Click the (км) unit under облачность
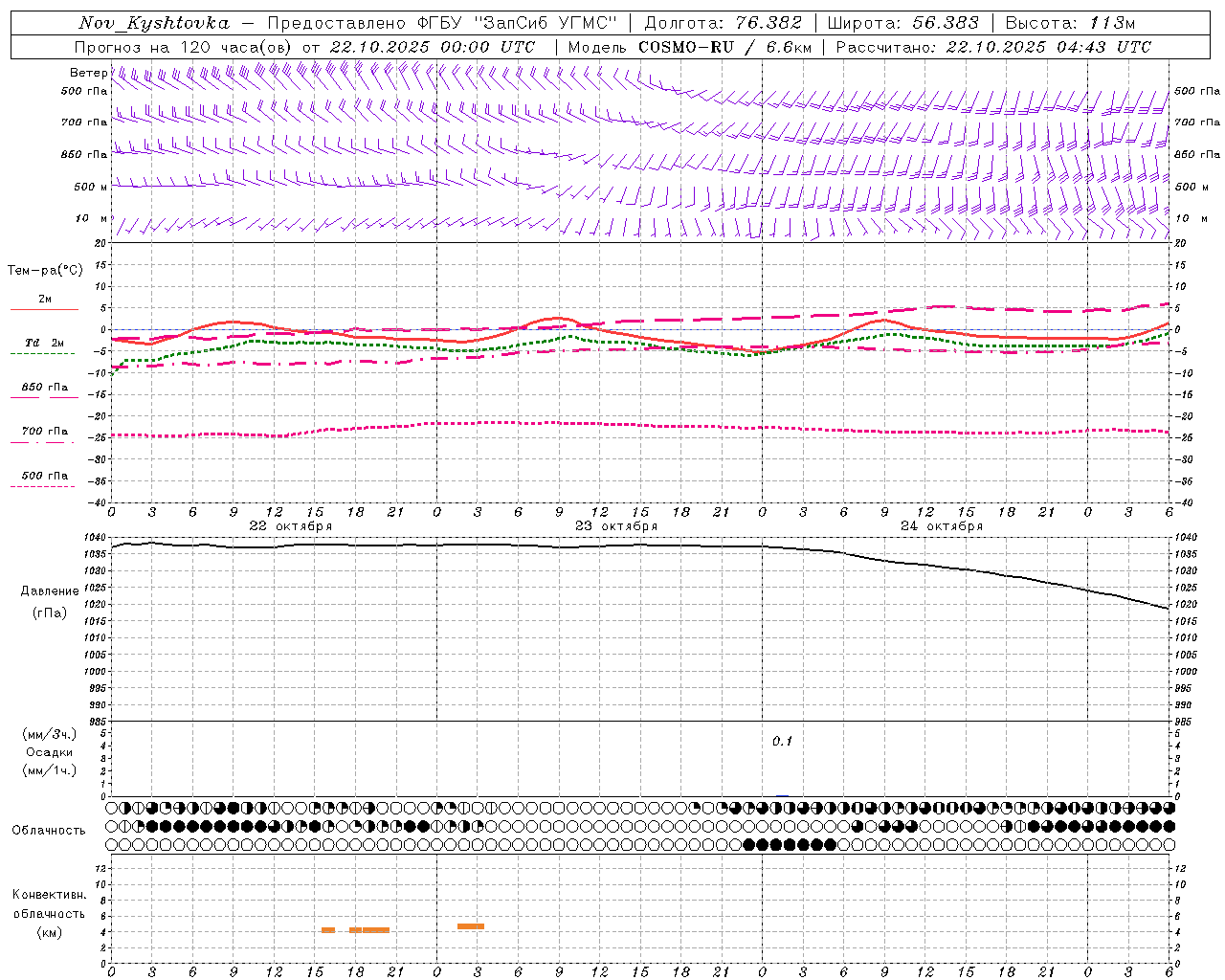Screen dimensions: 1225x980 pos(50,932)
